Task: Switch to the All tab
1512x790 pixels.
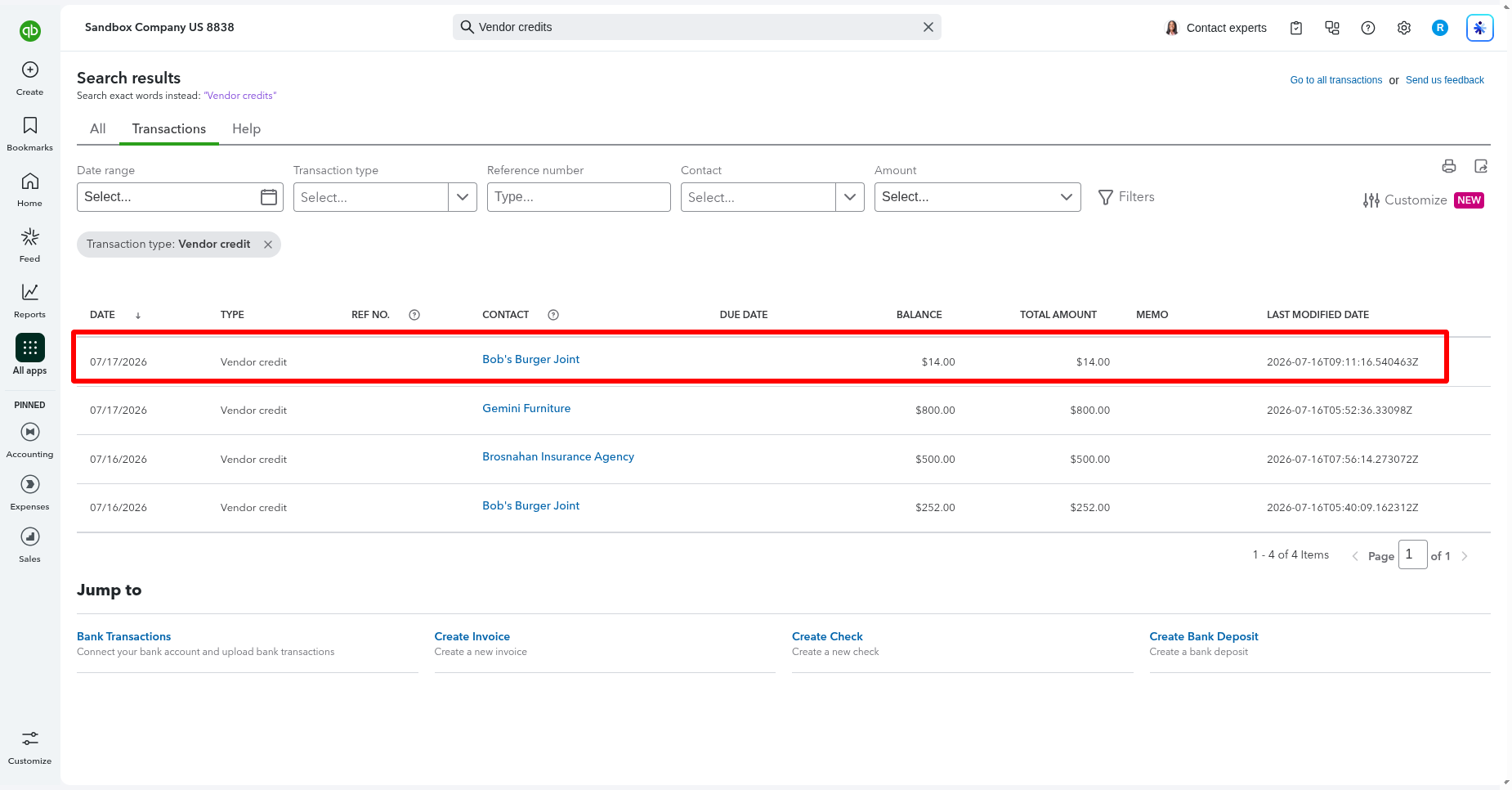Action: 98,128
